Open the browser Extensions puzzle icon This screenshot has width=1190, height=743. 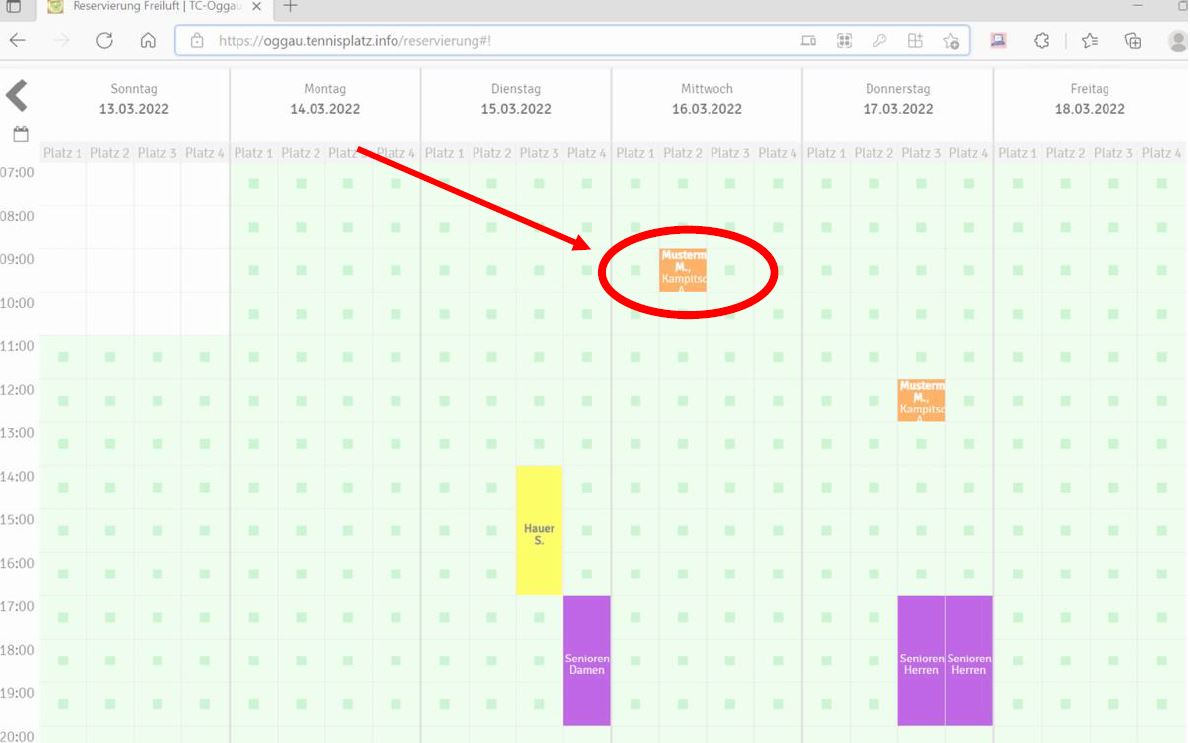1041,41
